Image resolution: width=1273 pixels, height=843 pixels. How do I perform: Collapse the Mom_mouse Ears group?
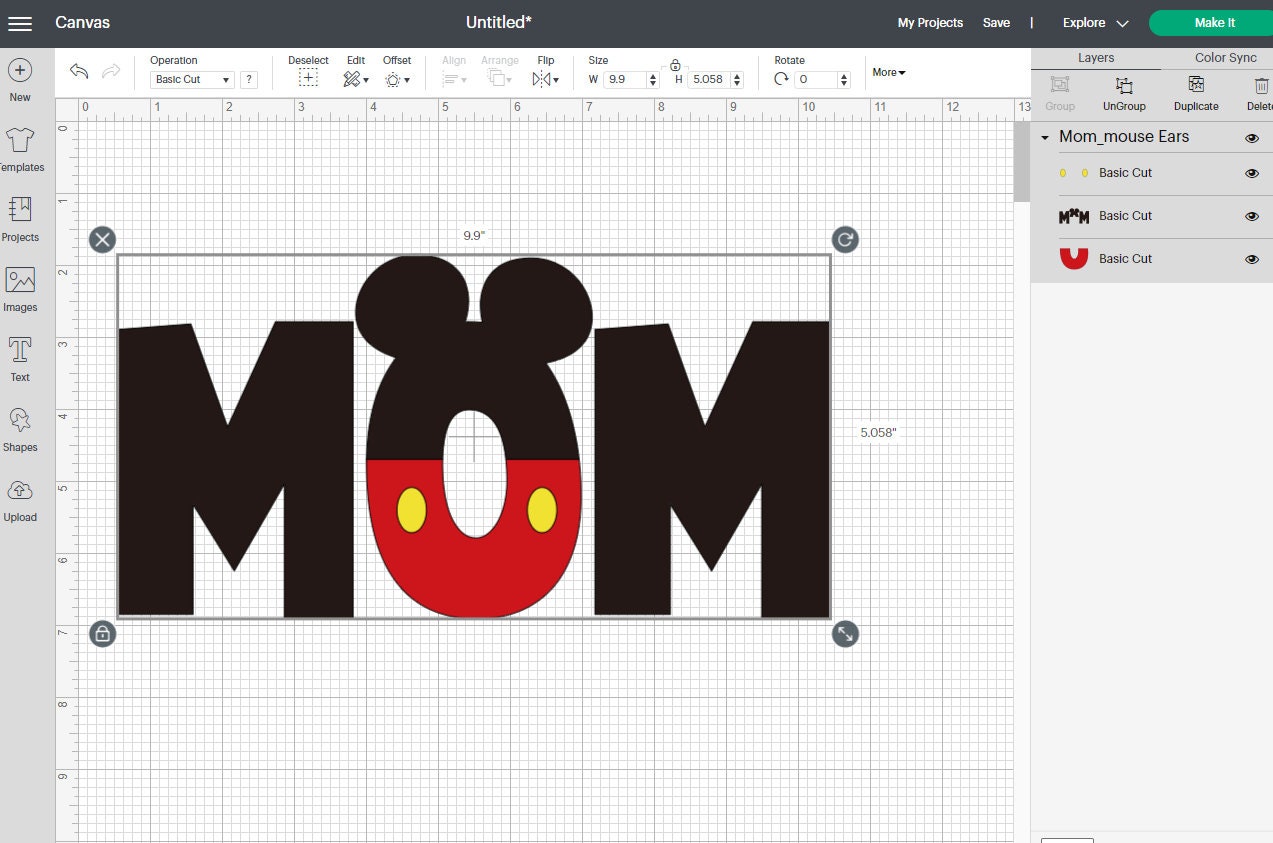click(1046, 136)
